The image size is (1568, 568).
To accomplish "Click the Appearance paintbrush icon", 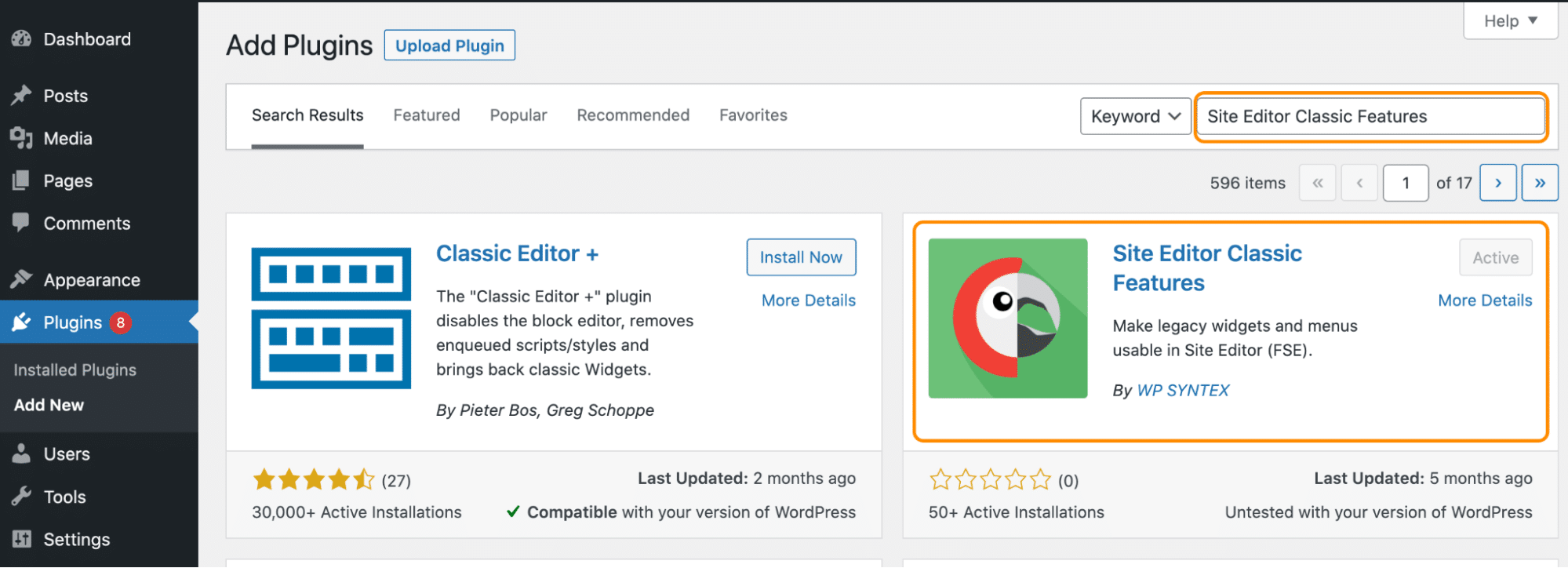I will [x=21, y=279].
